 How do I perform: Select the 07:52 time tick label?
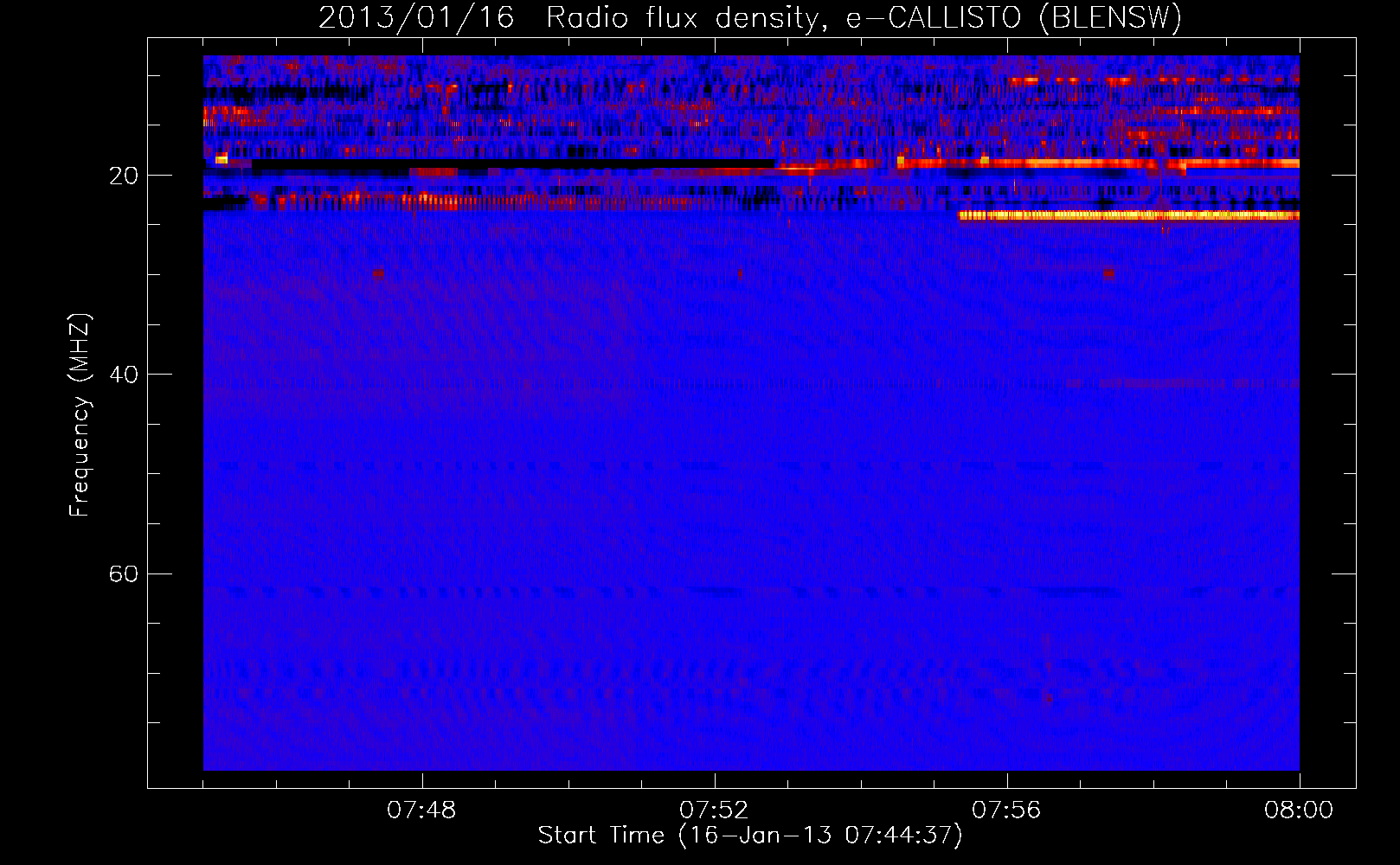click(x=714, y=811)
